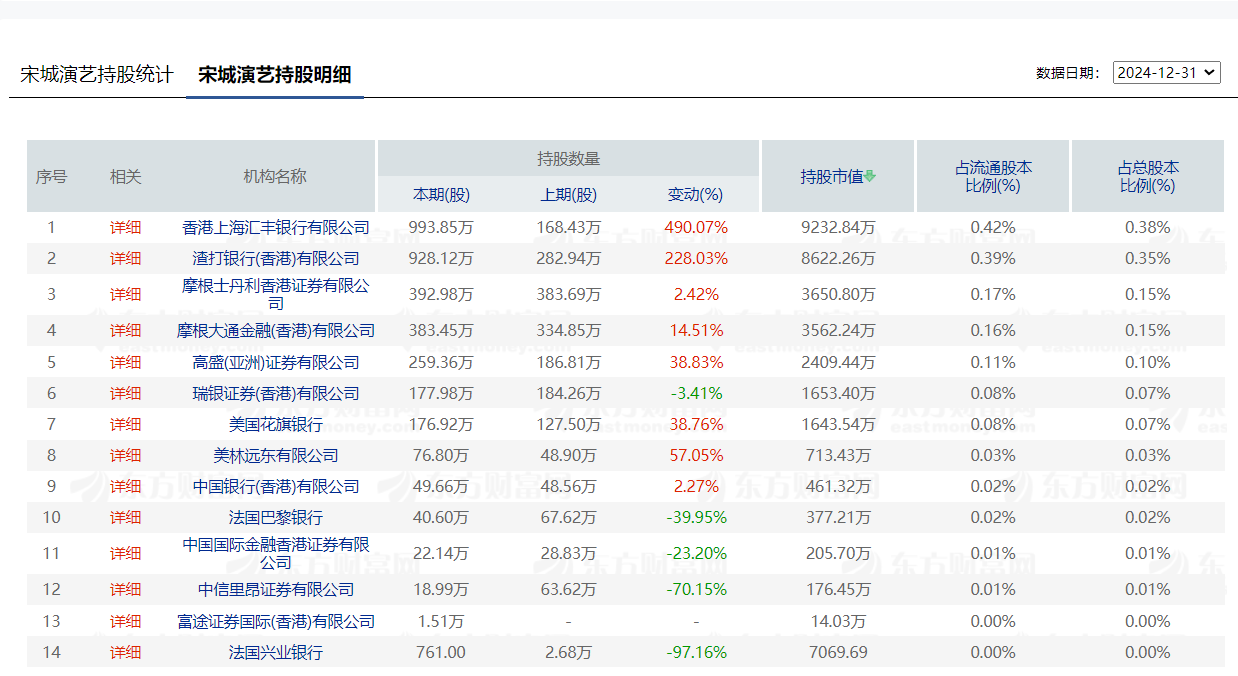Click the 机构名称 column header
This screenshot has height=676, width=1238.
tap(275, 176)
